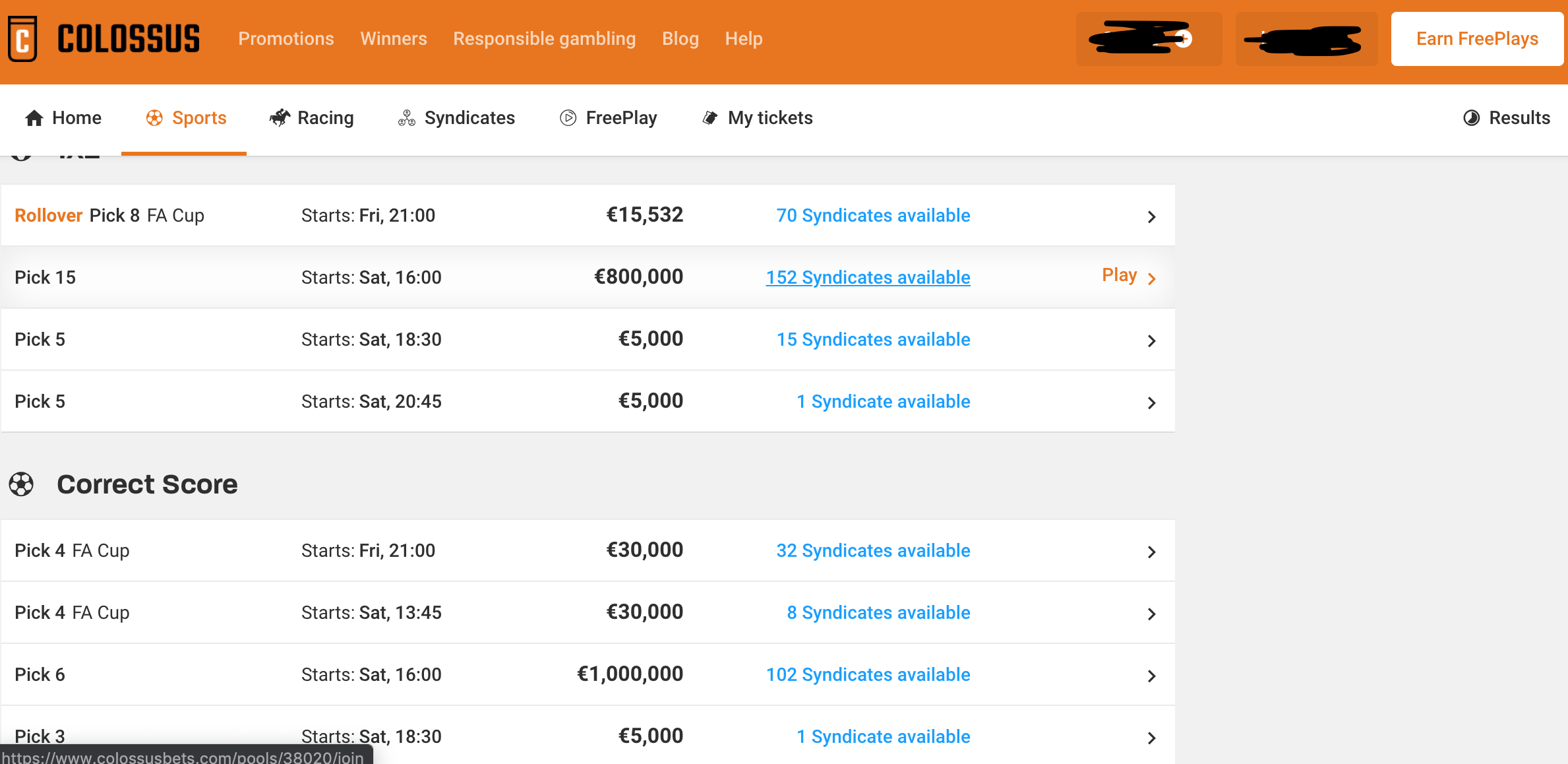The width and height of the screenshot is (1568, 764).
Task: Switch to the Racing tab
Action: pos(312,118)
